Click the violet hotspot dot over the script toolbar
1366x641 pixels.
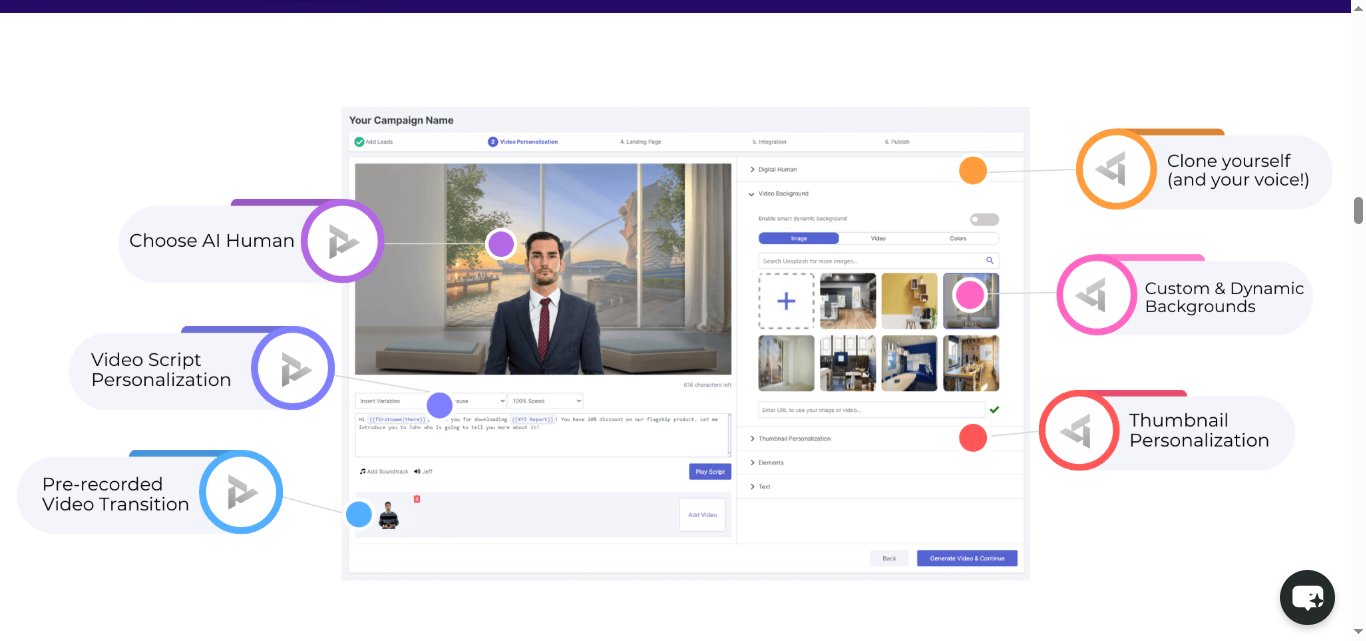point(440,405)
